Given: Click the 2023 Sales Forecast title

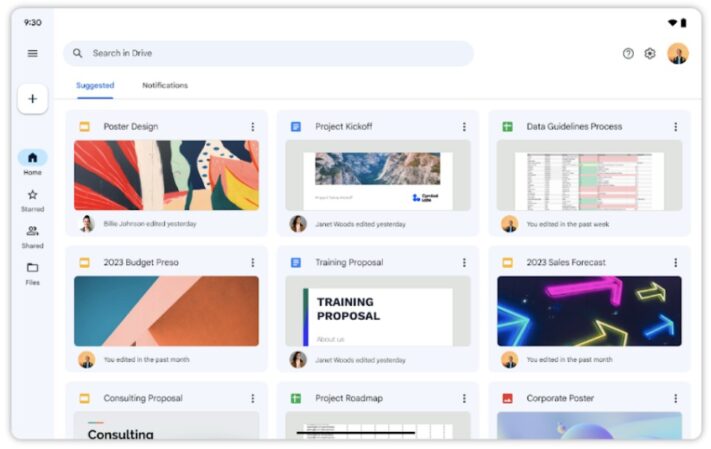Looking at the screenshot, I should click(x=566, y=262).
